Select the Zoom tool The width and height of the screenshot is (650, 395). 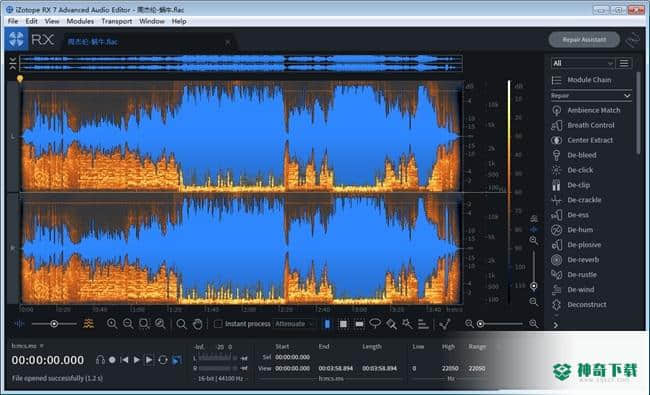click(x=181, y=324)
